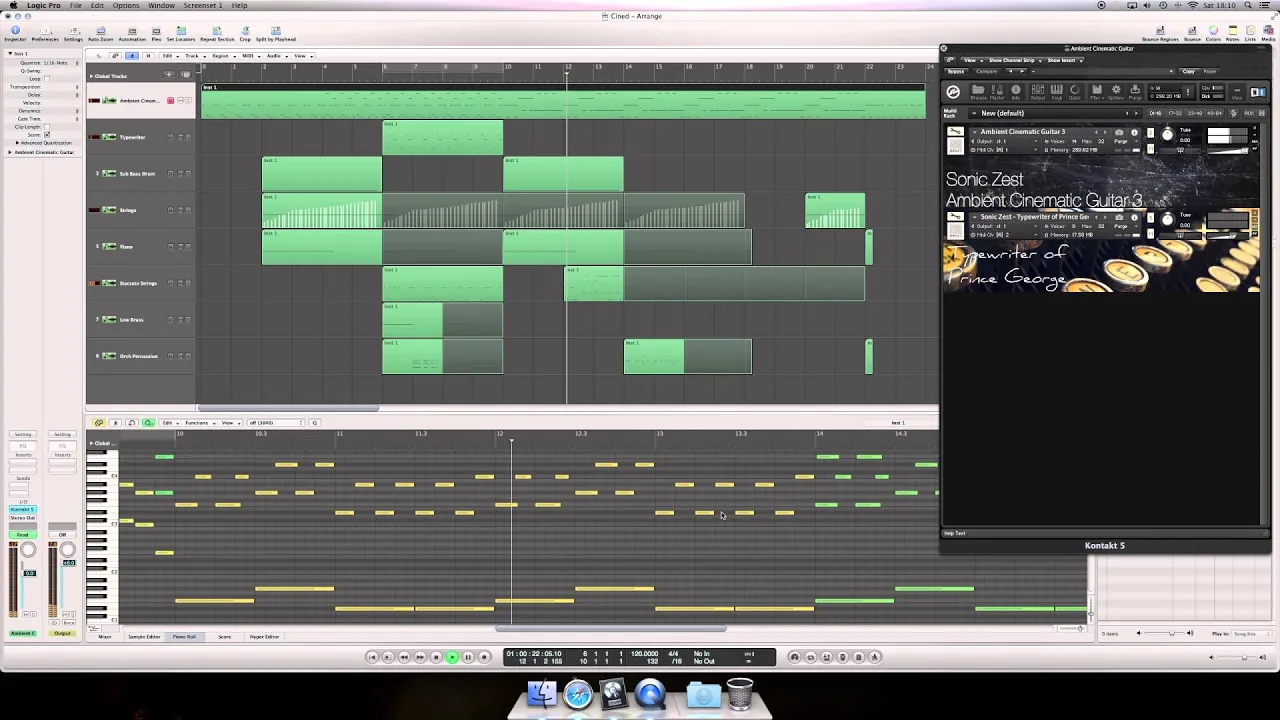Open the Kontakt Browse icon
Viewport: 1280px width, 720px height.
978,90
